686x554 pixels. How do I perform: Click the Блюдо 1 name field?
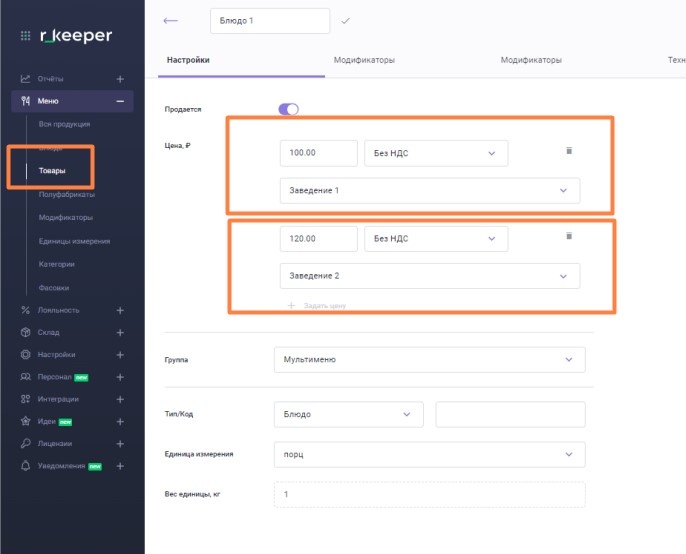pyautogui.click(x=270, y=21)
